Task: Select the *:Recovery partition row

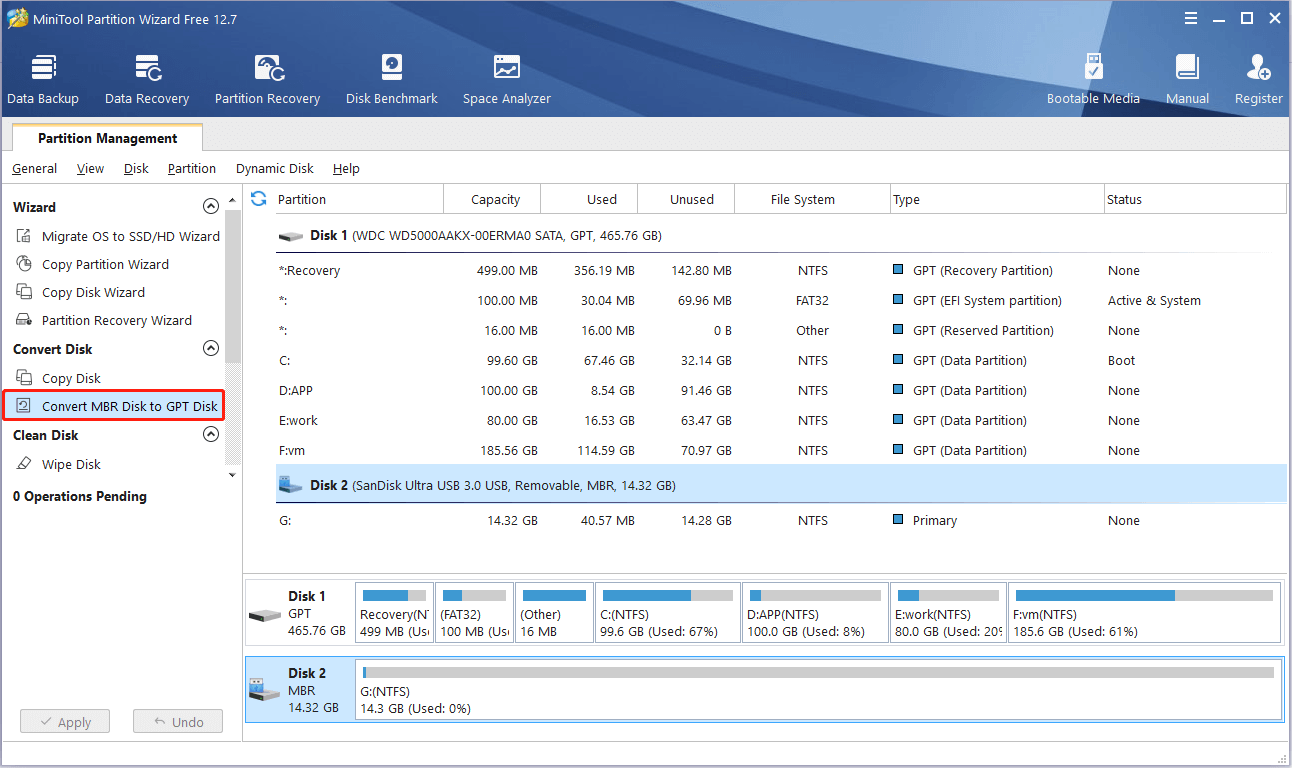Action: pos(781,270)
